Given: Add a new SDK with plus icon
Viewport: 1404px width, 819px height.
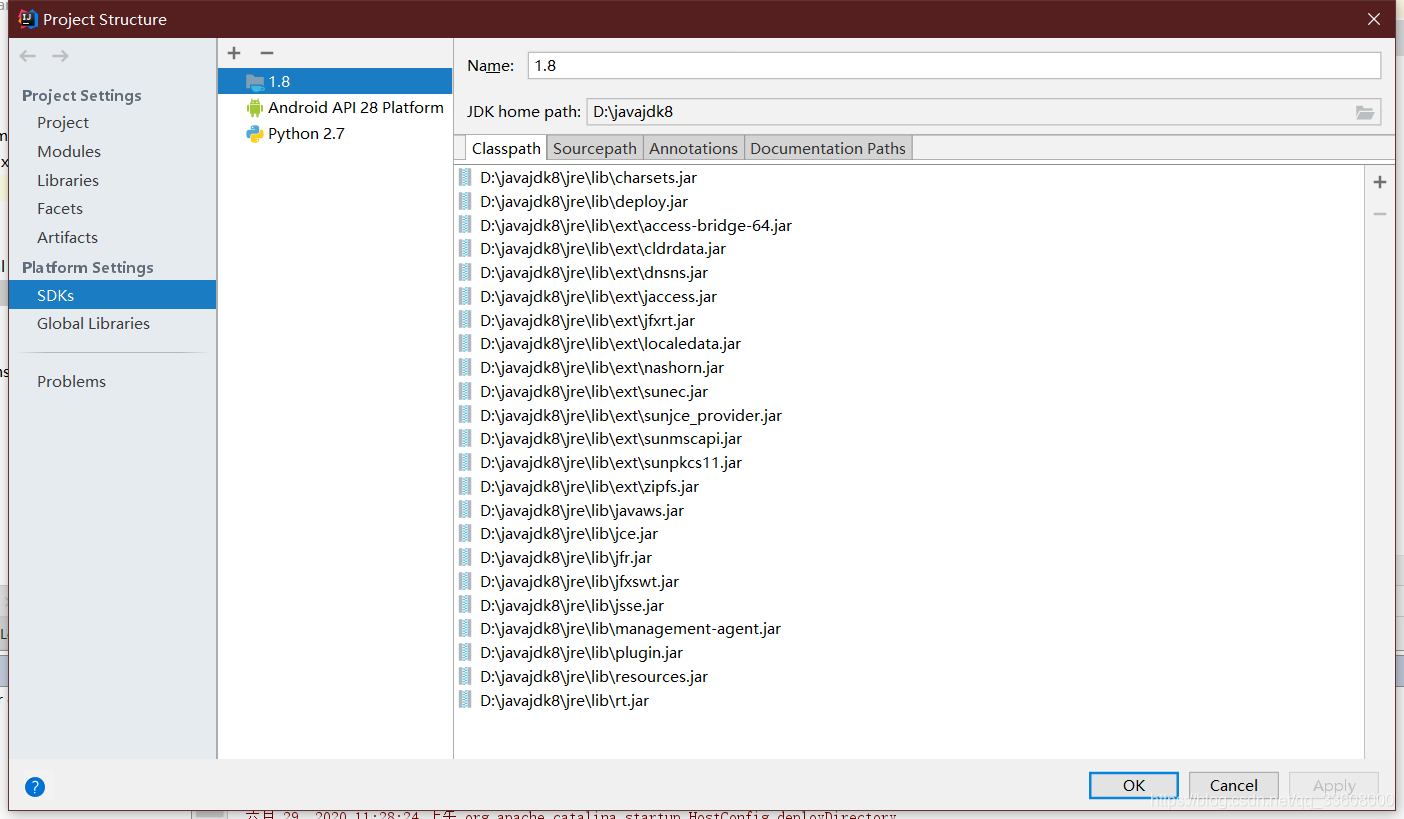Looking at the screenshot, I should point(234,53).
